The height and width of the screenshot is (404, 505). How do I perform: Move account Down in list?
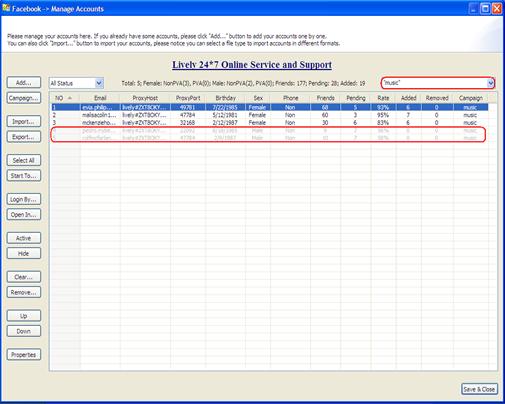(x=24, y=331)
